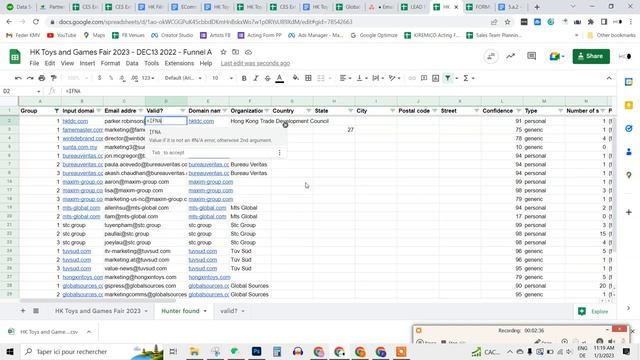This screenshot has width=640, height=360.
Task: Switch to the valid? sheet tab
Action: (228, 311)
